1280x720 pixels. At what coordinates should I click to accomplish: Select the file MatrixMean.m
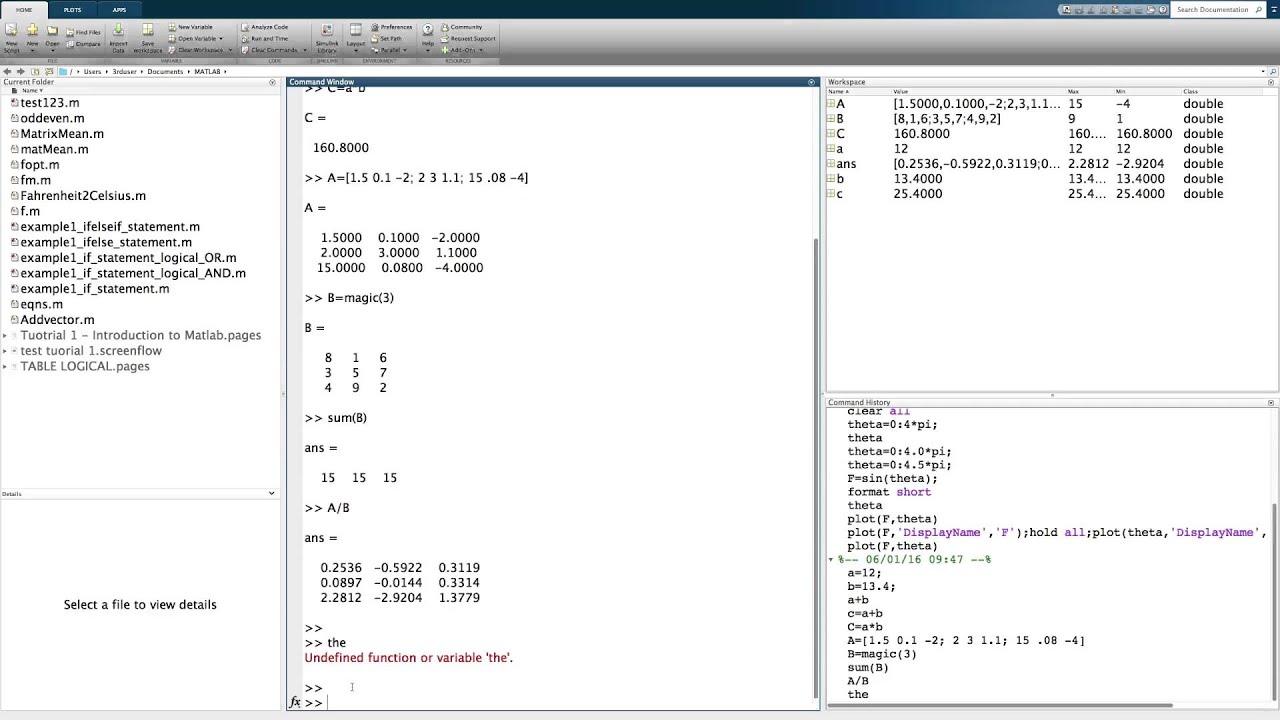tap(62, 134)
